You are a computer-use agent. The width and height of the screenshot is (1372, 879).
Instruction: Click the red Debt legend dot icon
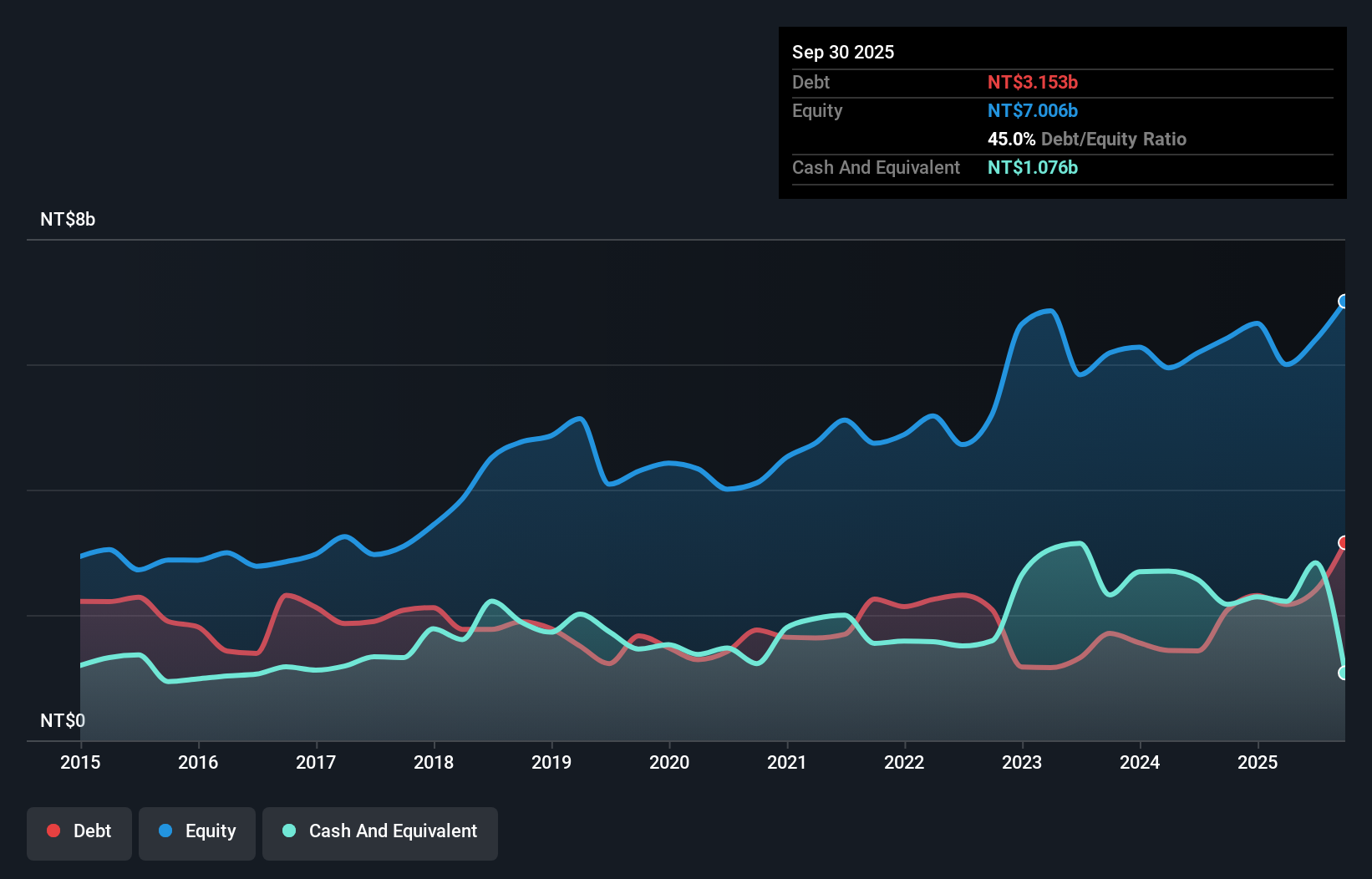(x=53, y=831)
